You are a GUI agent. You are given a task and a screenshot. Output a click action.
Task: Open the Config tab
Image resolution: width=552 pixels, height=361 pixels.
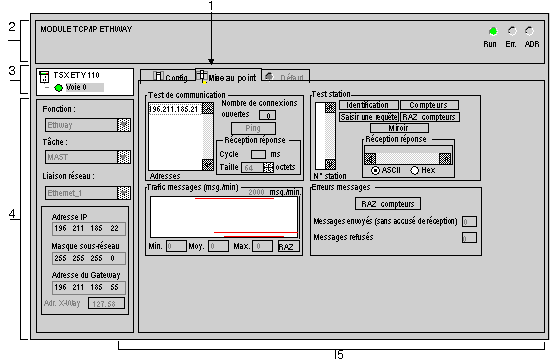click(168, 76)
